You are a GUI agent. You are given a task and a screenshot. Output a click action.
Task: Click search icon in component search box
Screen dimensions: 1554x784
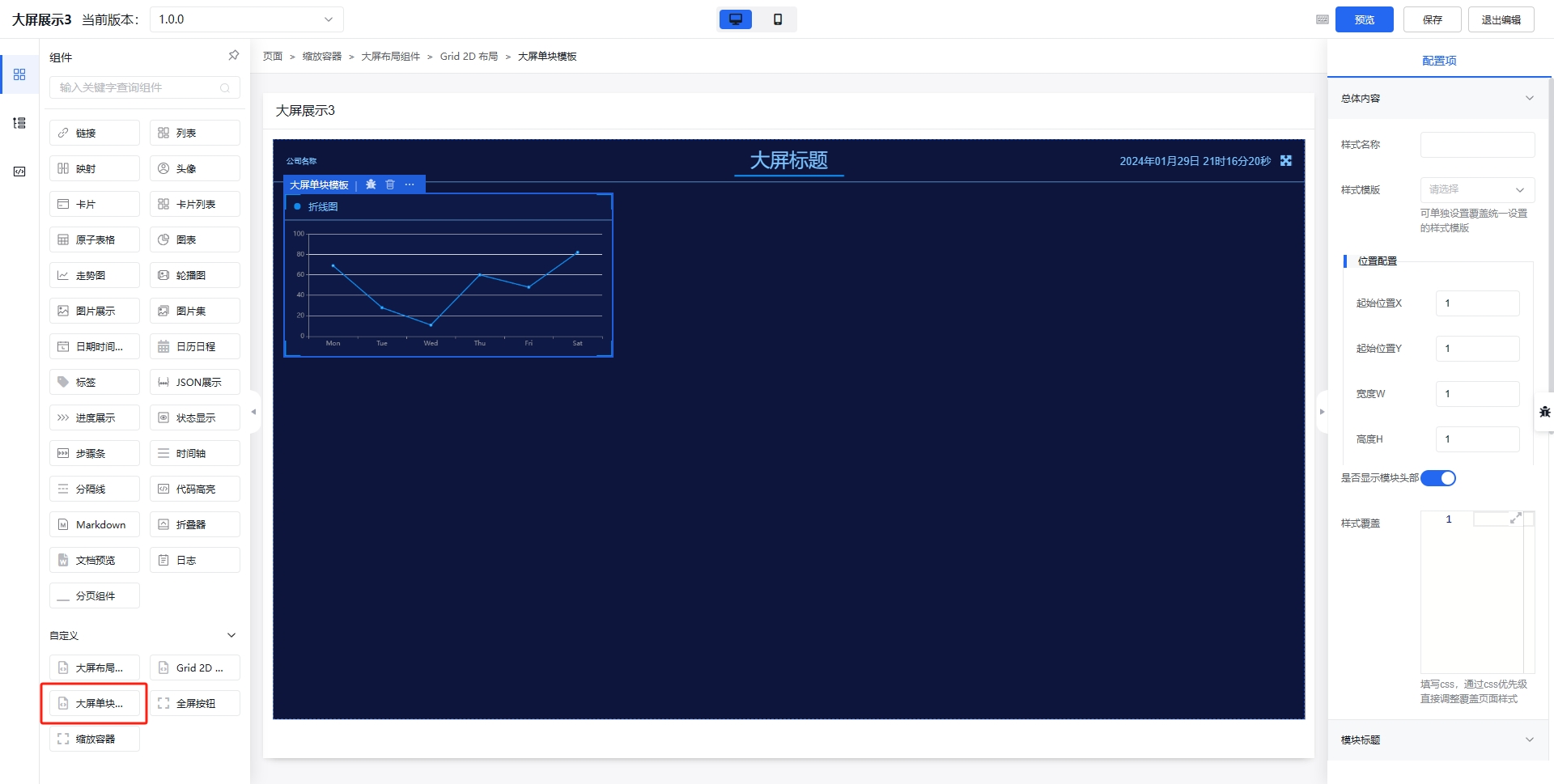[x=225, y=88]
